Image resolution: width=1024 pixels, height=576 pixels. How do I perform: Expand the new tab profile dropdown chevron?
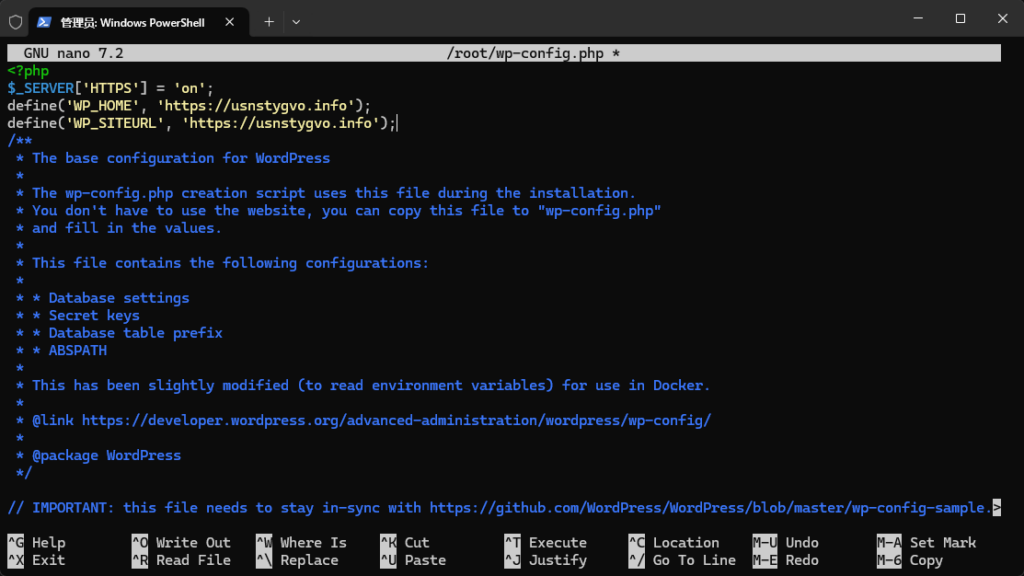point(296,20)
